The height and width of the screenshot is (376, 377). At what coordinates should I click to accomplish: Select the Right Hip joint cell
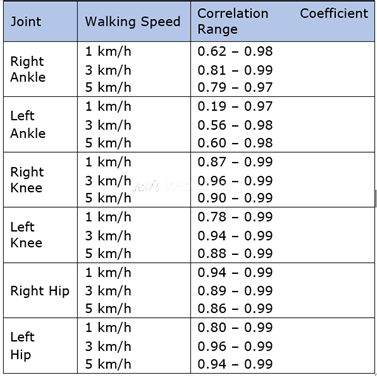coord(40,291)
